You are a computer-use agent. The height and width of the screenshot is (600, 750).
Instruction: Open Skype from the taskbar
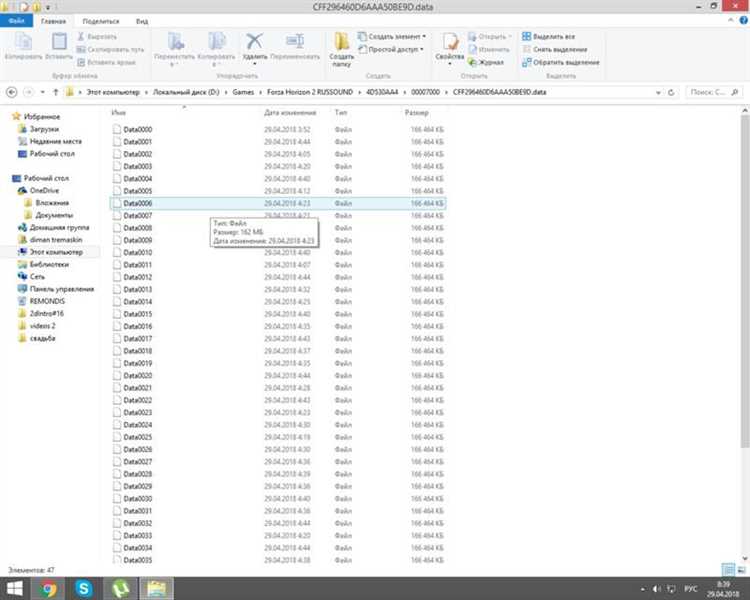pos(84,589)
